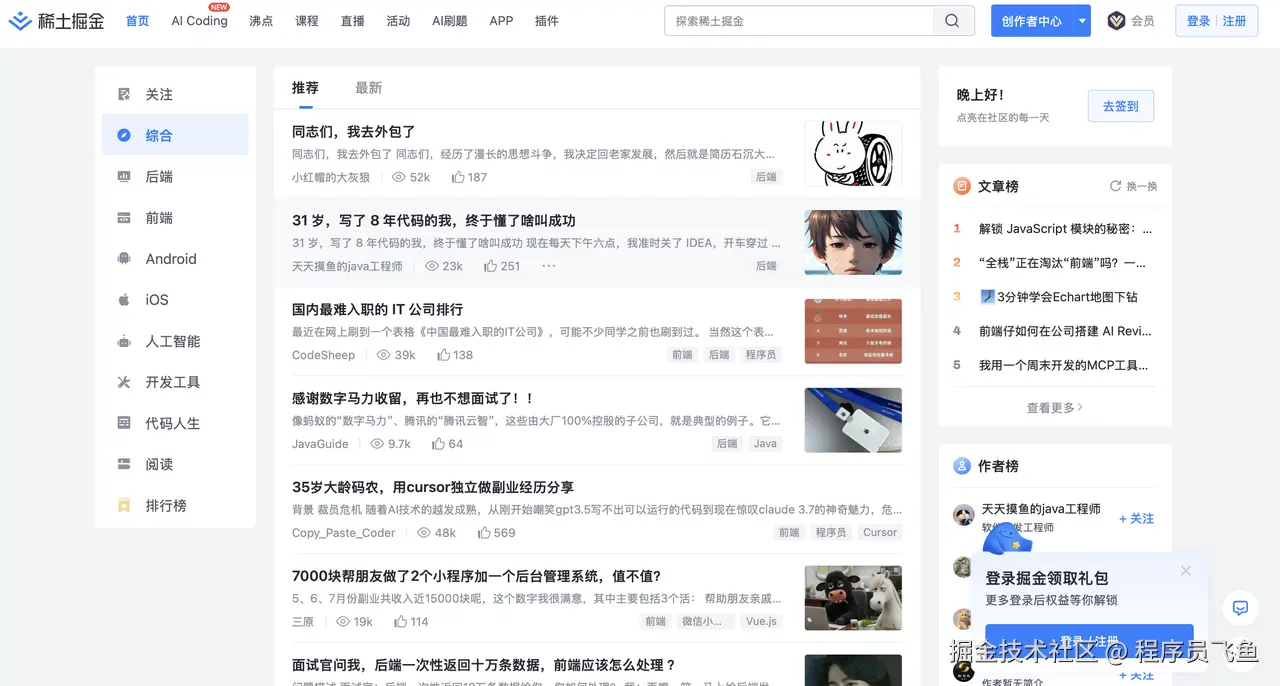Open 排行榜 in sidebar
This screenshot has height=686, width=1280.
coord(175,505)
